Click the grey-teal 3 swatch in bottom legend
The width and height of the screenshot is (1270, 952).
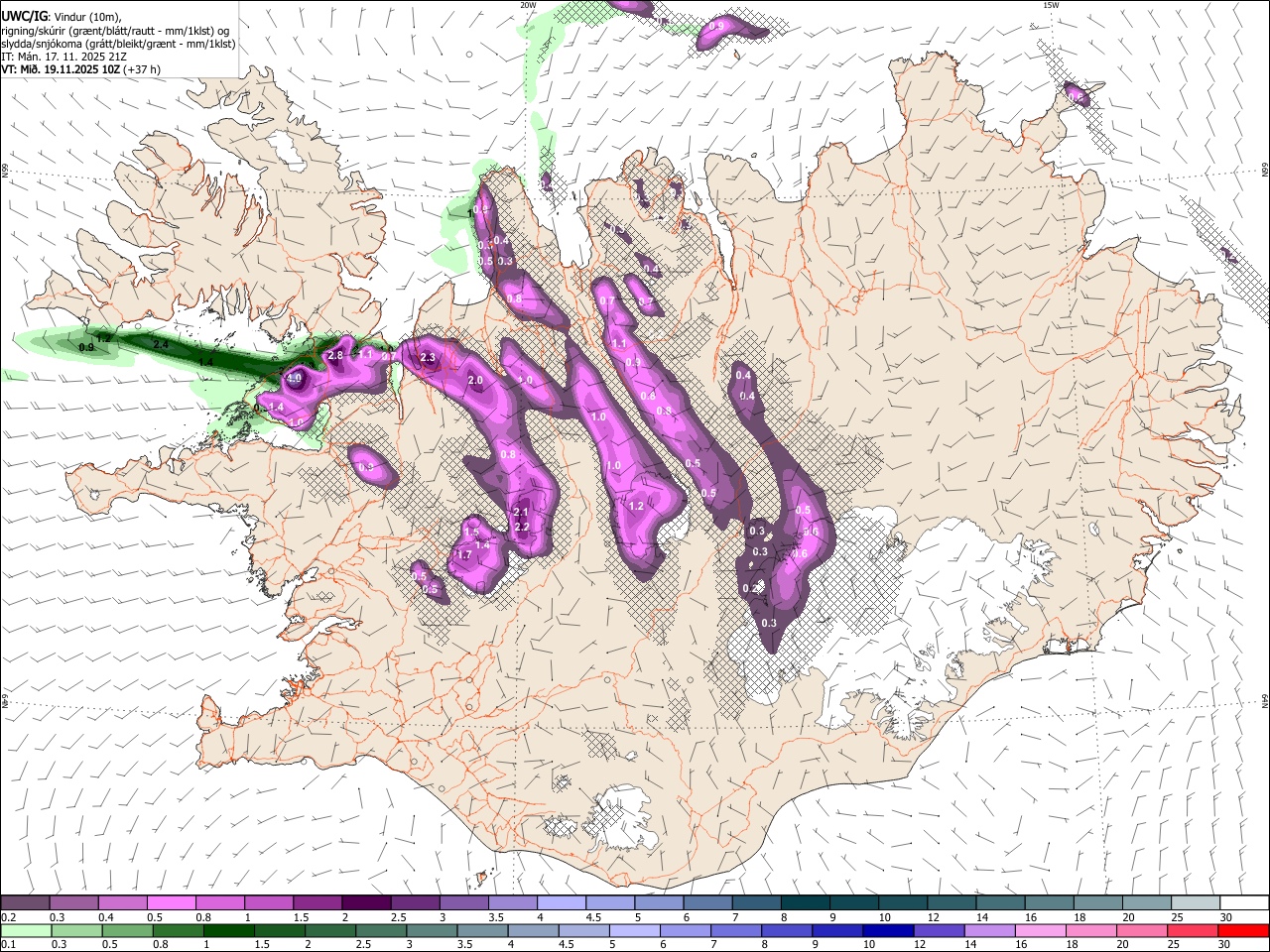432,930
